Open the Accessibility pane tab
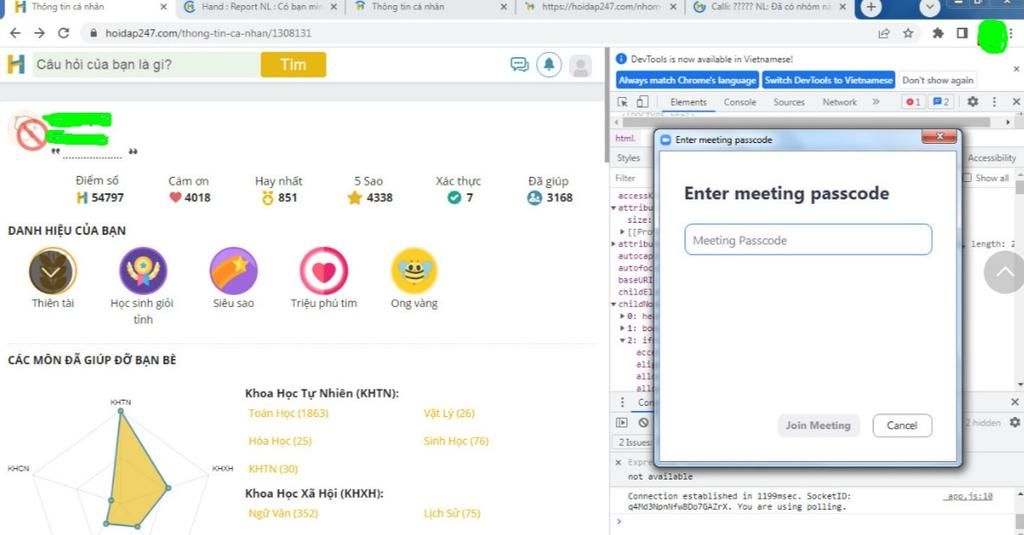The image size is (1024, 535). 991,158
